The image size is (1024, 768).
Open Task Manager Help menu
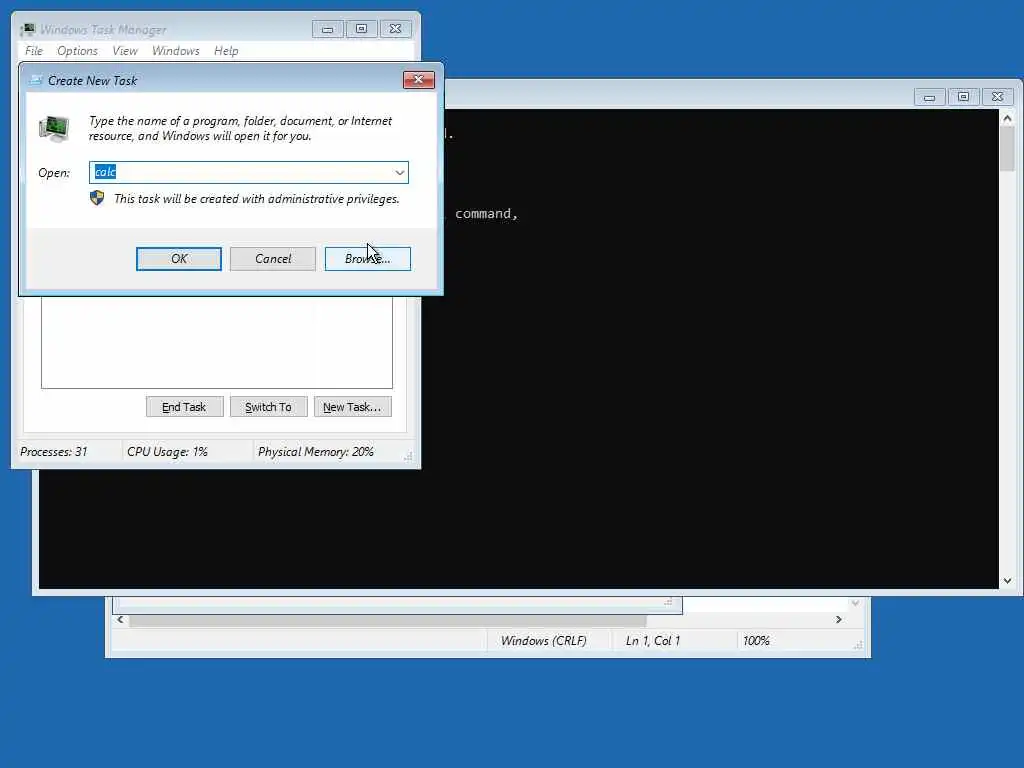226,51
